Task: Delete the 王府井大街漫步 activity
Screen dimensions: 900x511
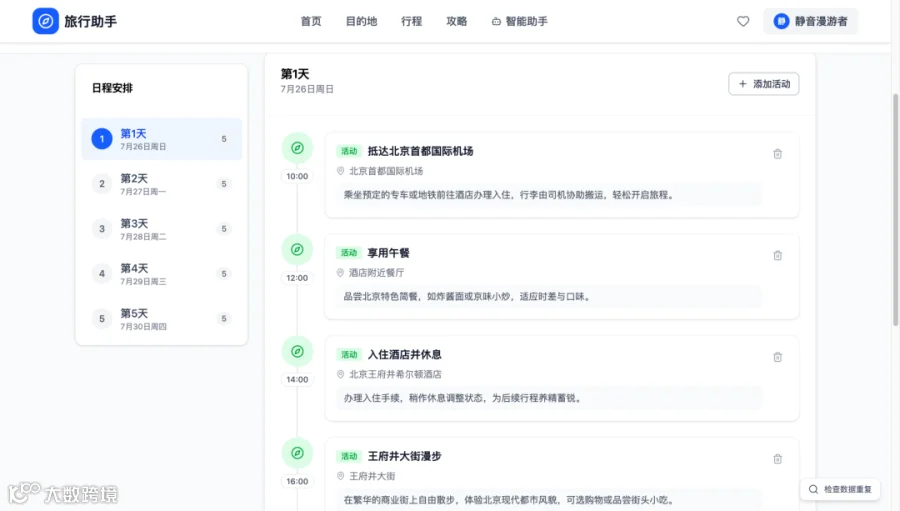Action: click(777, 459)
